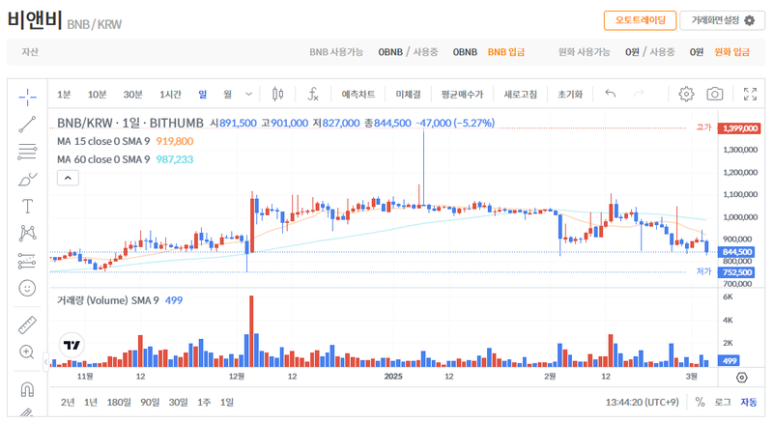Screen dimensions: 773x423
Task: Select the 월 monthly interval
Action: click(x=227, y=94)
